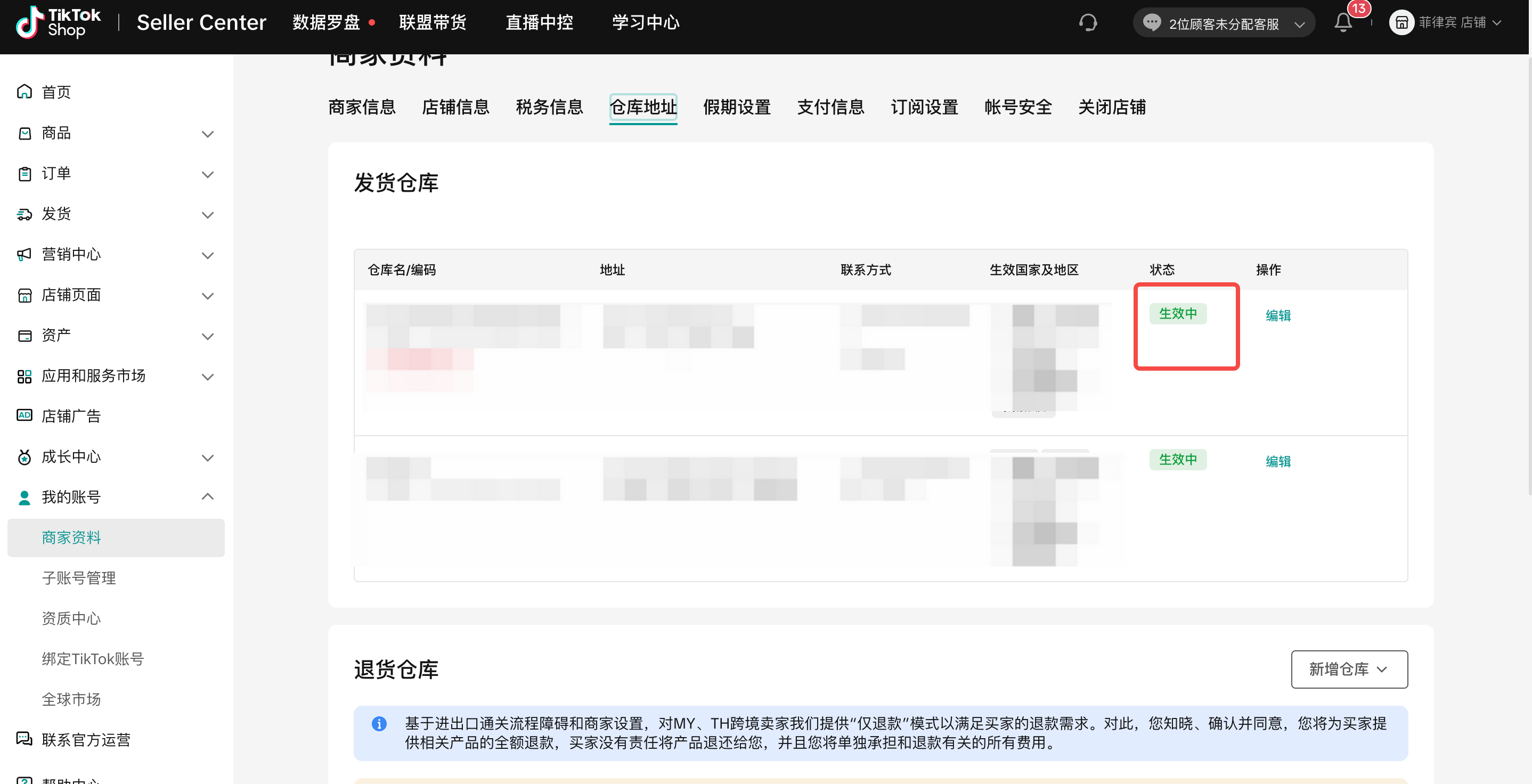Open notifications bell with 13 badge
This screenshot has height=784, width=1532.
point(1343,22)
